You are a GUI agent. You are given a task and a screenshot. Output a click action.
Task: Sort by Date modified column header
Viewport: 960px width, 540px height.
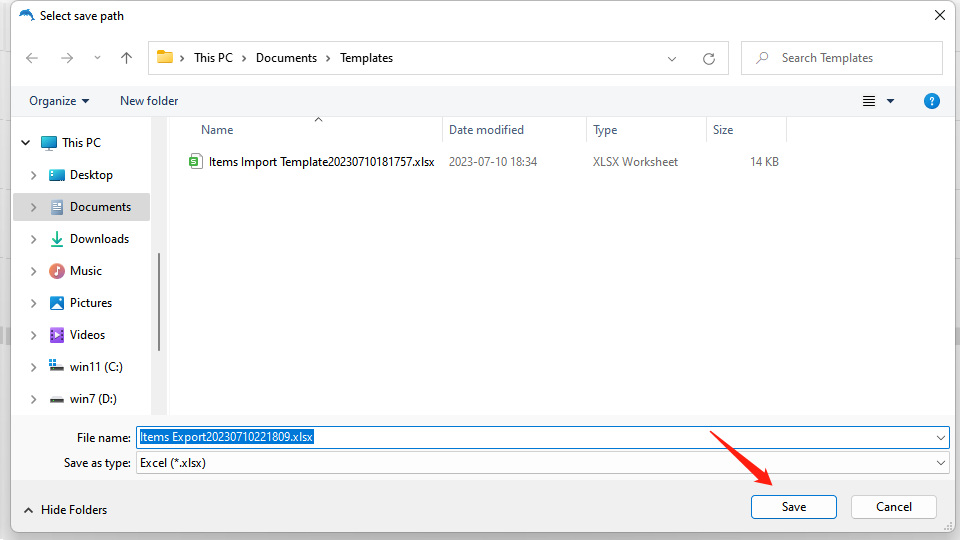click(x=487, y=130)
